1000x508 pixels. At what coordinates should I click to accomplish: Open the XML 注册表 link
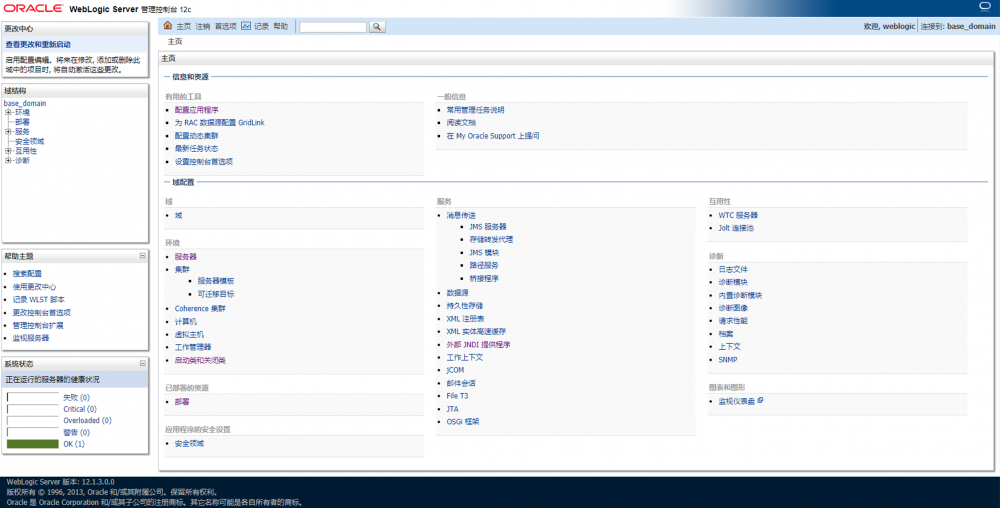465,319
